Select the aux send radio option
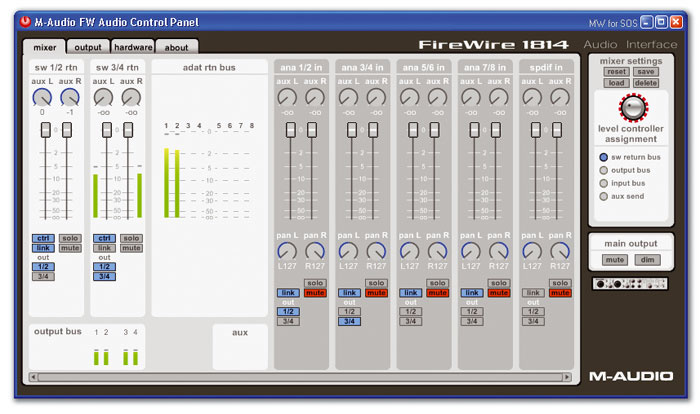The image size is (700, 414). (x=603, y=196)
